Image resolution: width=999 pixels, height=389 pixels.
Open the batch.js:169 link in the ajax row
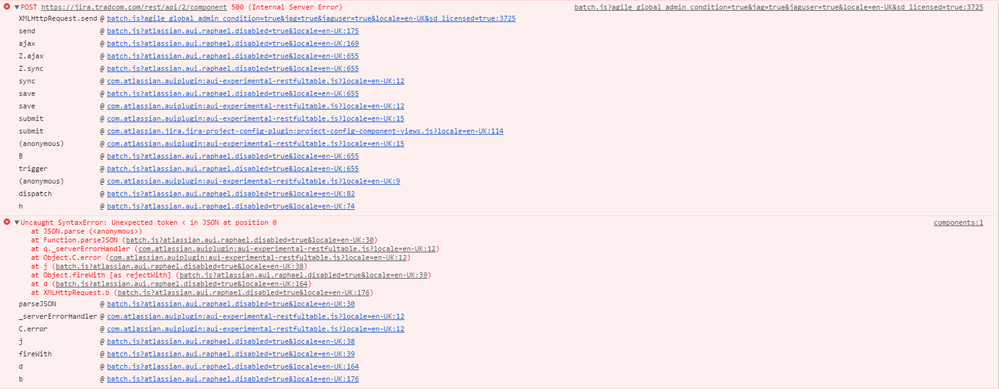pos(233,44)
